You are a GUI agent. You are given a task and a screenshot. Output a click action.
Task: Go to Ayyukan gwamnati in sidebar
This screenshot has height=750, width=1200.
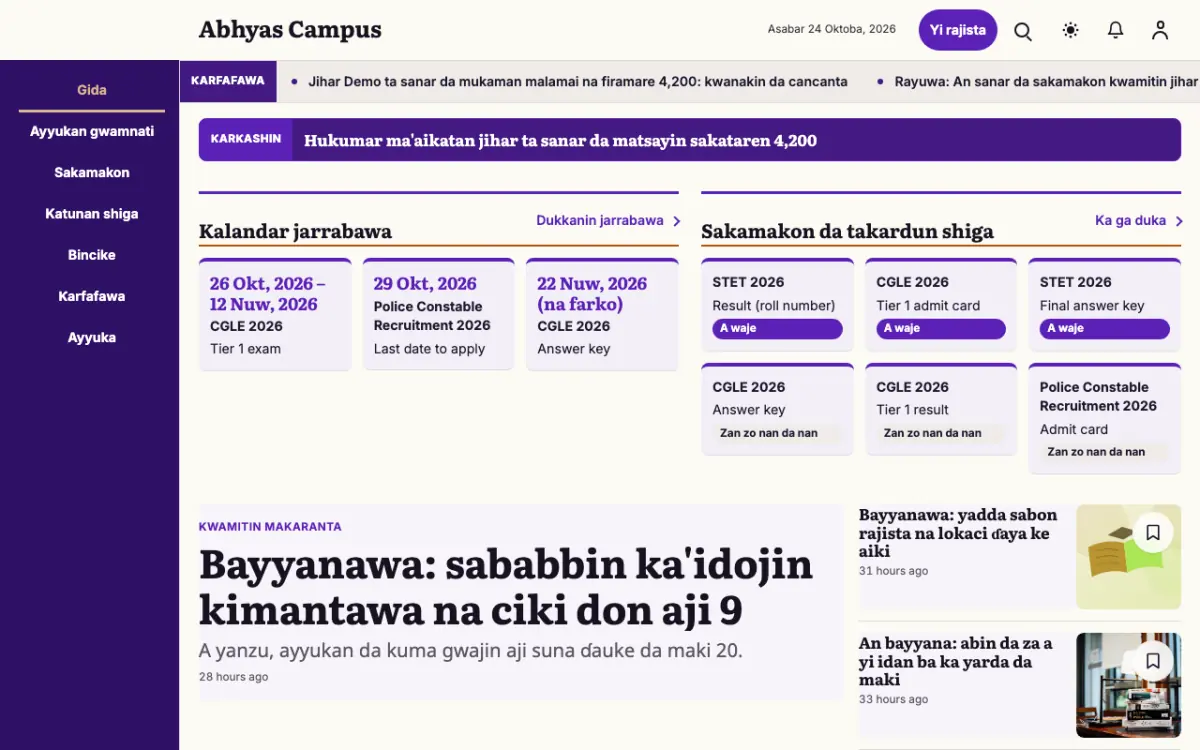[x=92, y=131]
